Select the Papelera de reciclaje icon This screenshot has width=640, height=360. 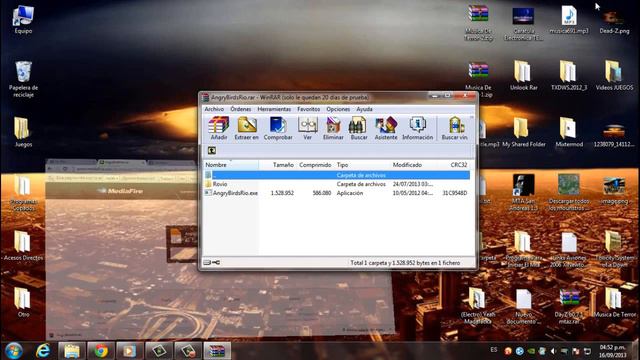(23, 79)
